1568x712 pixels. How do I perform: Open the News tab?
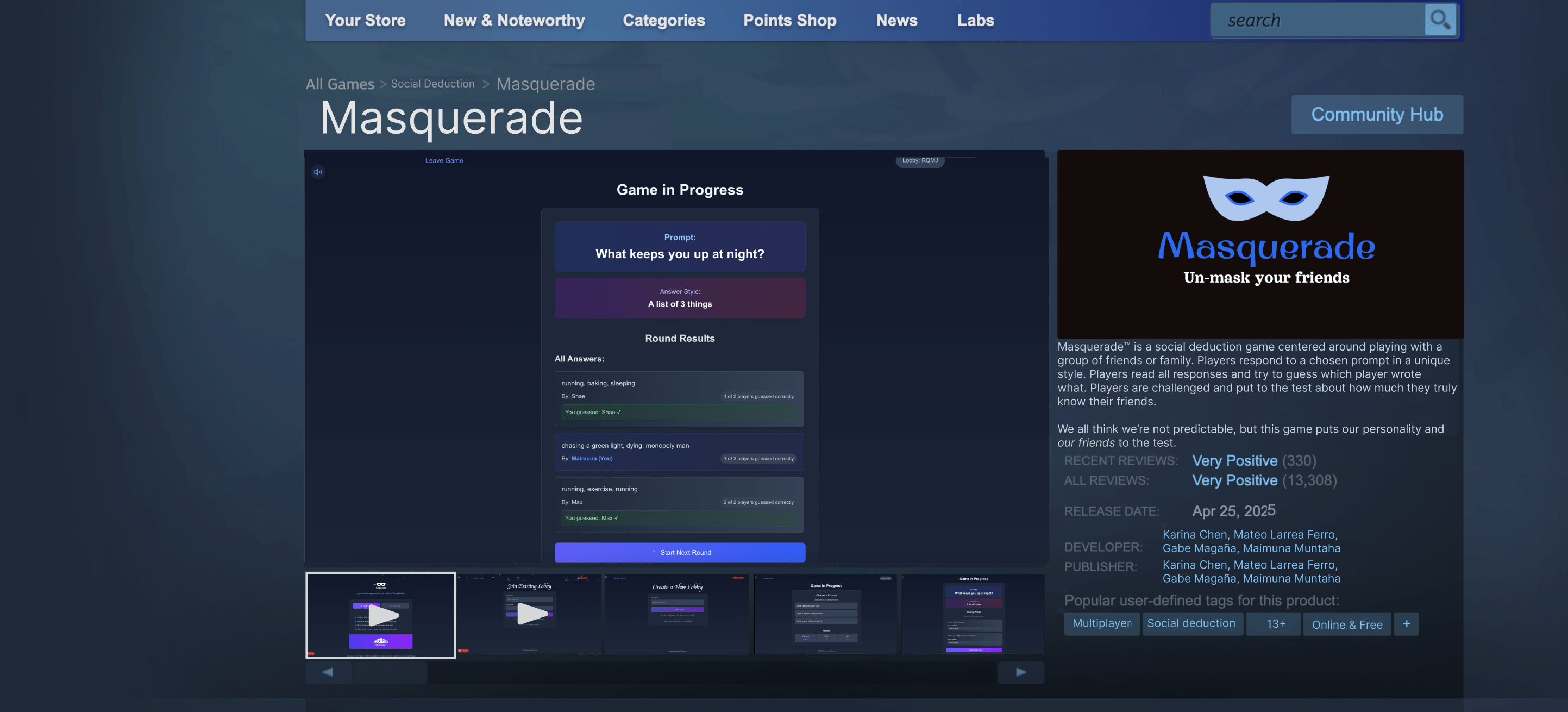click(896, 20)
